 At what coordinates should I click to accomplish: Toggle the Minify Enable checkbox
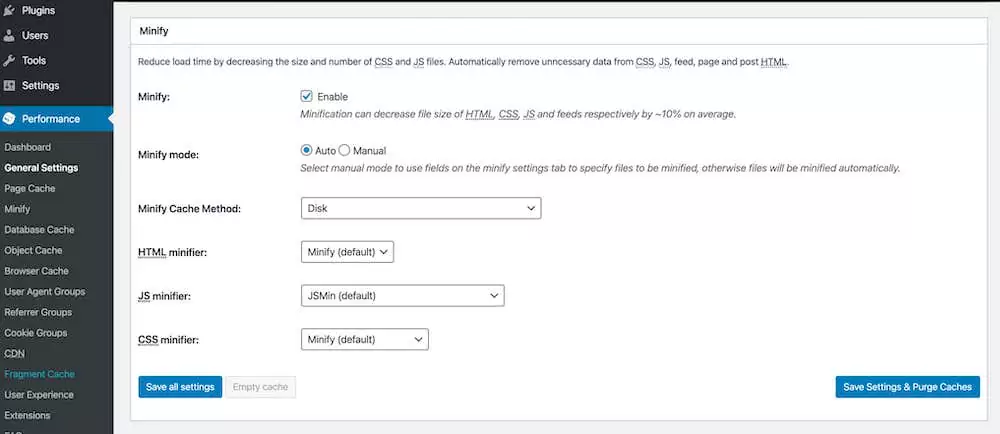tap(307, 96)
